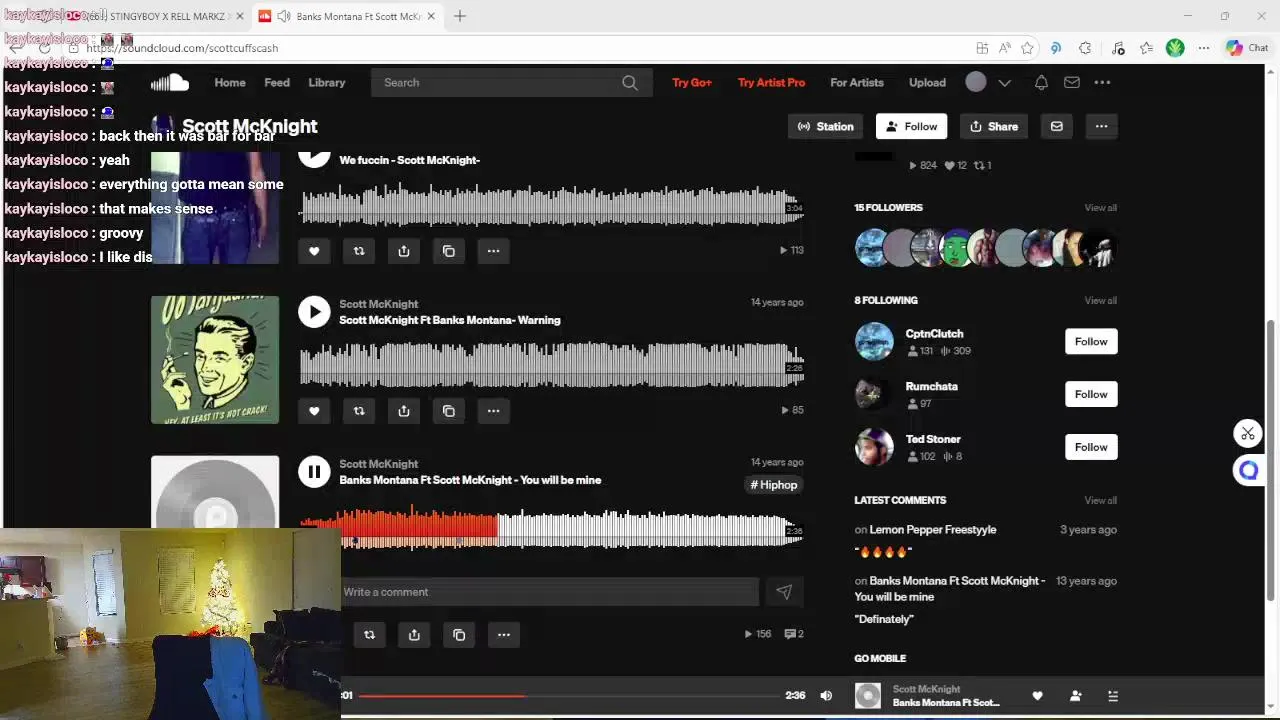The image size is (1280, 720).
Task: Repost 'You will be mine' track
Action: point(370,635)
